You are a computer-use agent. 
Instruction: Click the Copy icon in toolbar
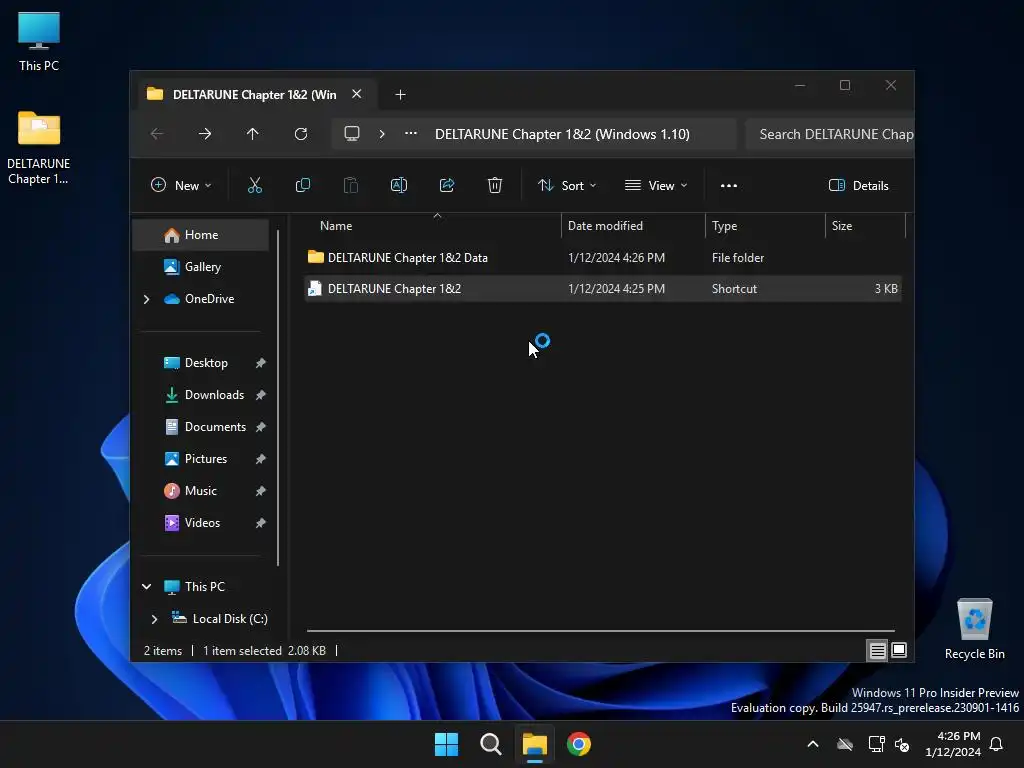click(303, 185)
